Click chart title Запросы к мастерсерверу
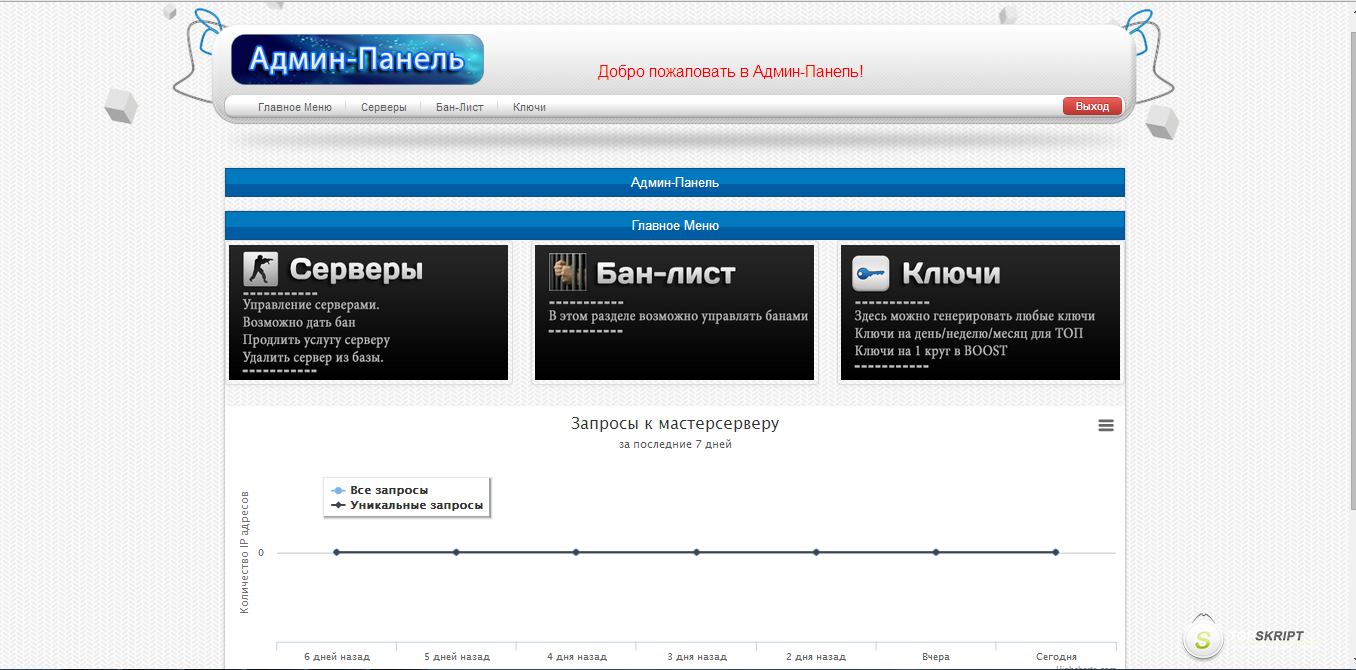Viewport: 1356px width, 670px height. (675, 424)
